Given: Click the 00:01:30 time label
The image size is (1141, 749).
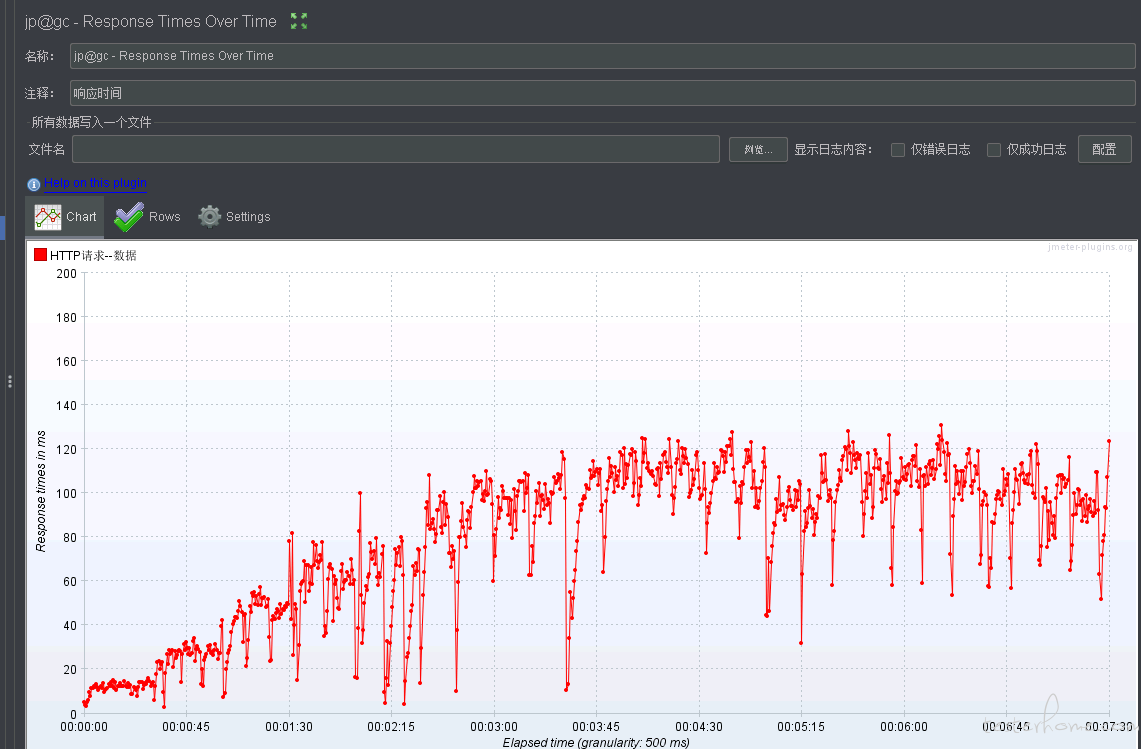Looking at the screenshot, I should 289,726.
